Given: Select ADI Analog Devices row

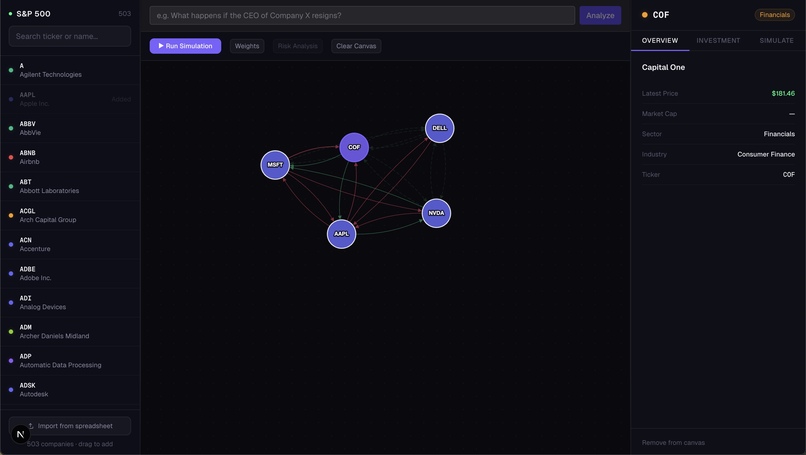Looking at the screenshot, I should [x=70, y=302].
